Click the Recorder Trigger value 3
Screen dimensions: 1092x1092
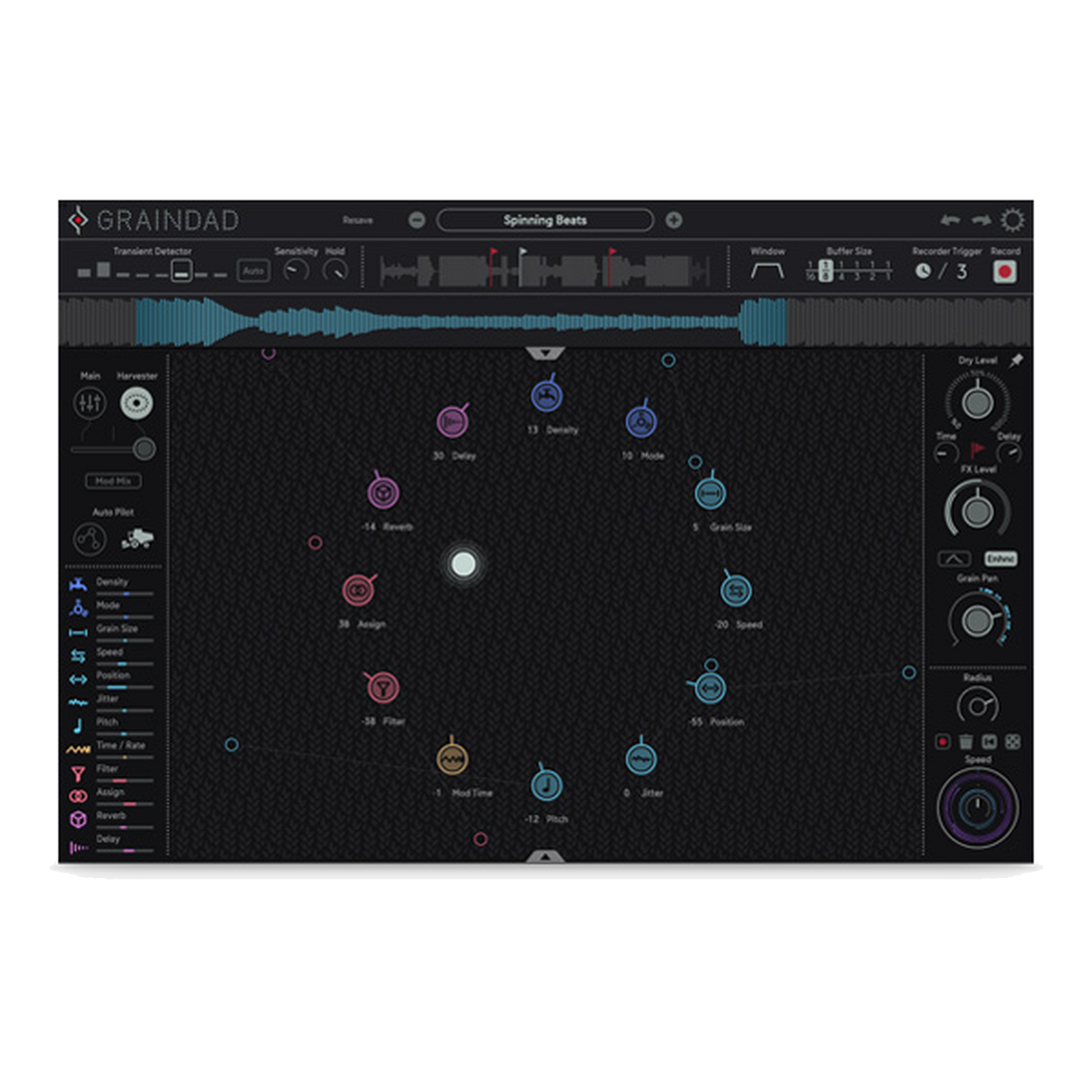(961, 272)
